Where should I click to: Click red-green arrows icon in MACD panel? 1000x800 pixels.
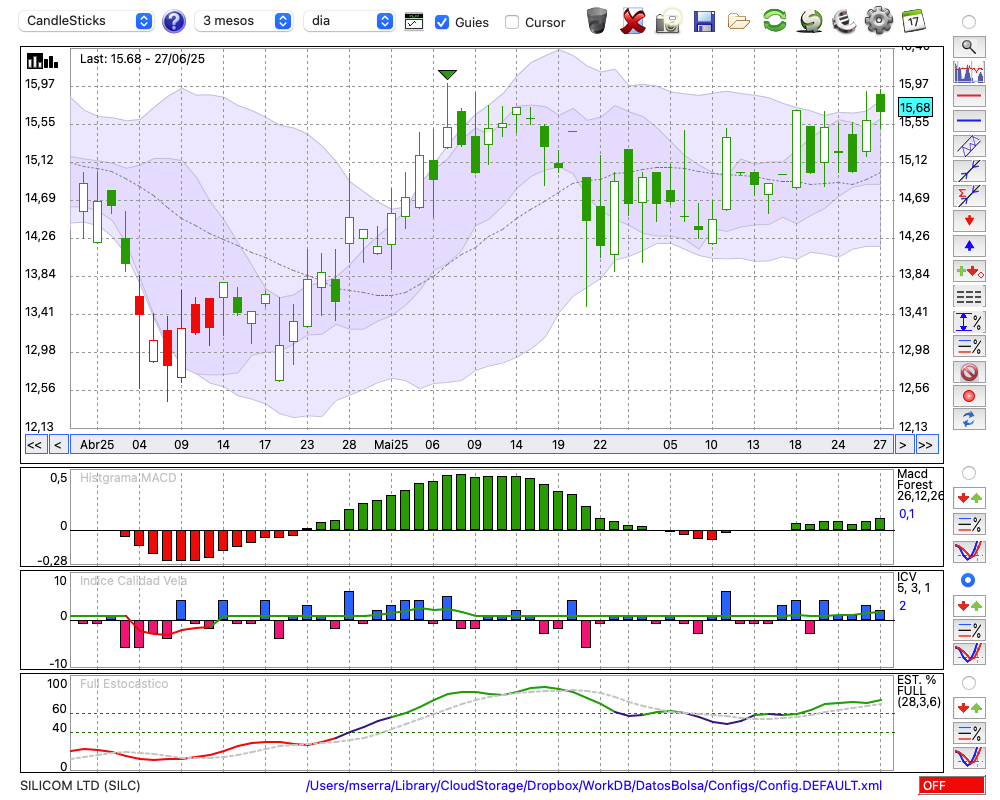969,498
